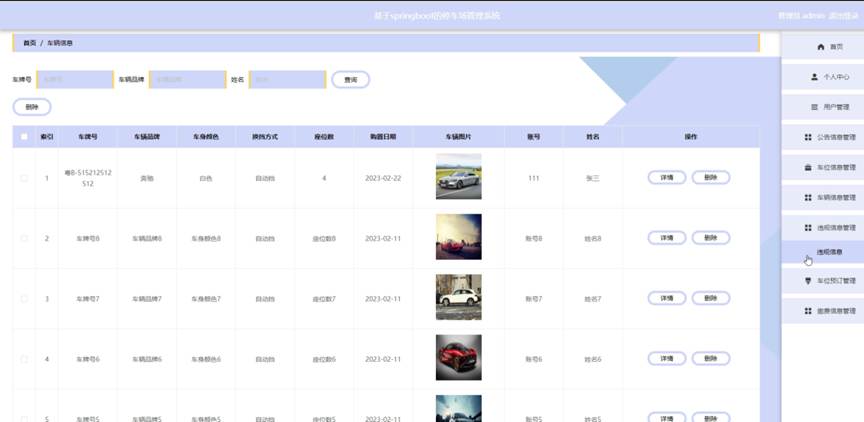Image resolution: width=864 pixels, height=422 pixels.
Task: Select the 违规信息 submenu item
Action: [x=823, y=252]
